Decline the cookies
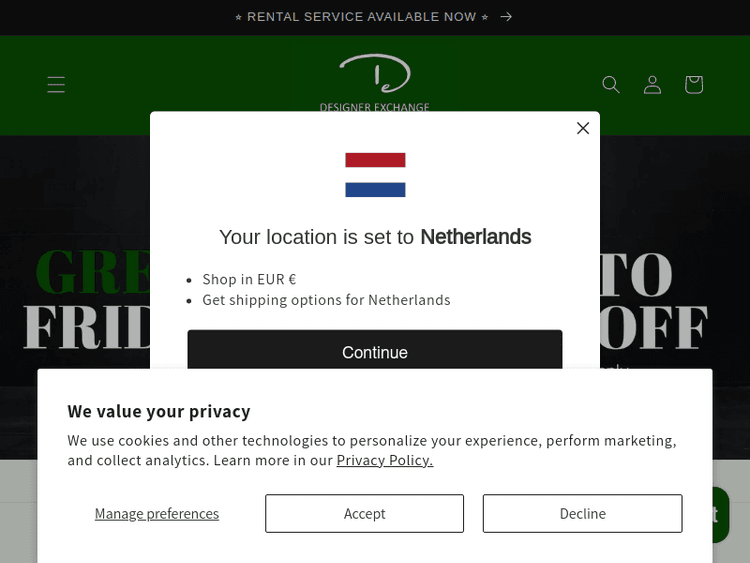The height and width of the screenshot is (563, 750). point(582,513)
